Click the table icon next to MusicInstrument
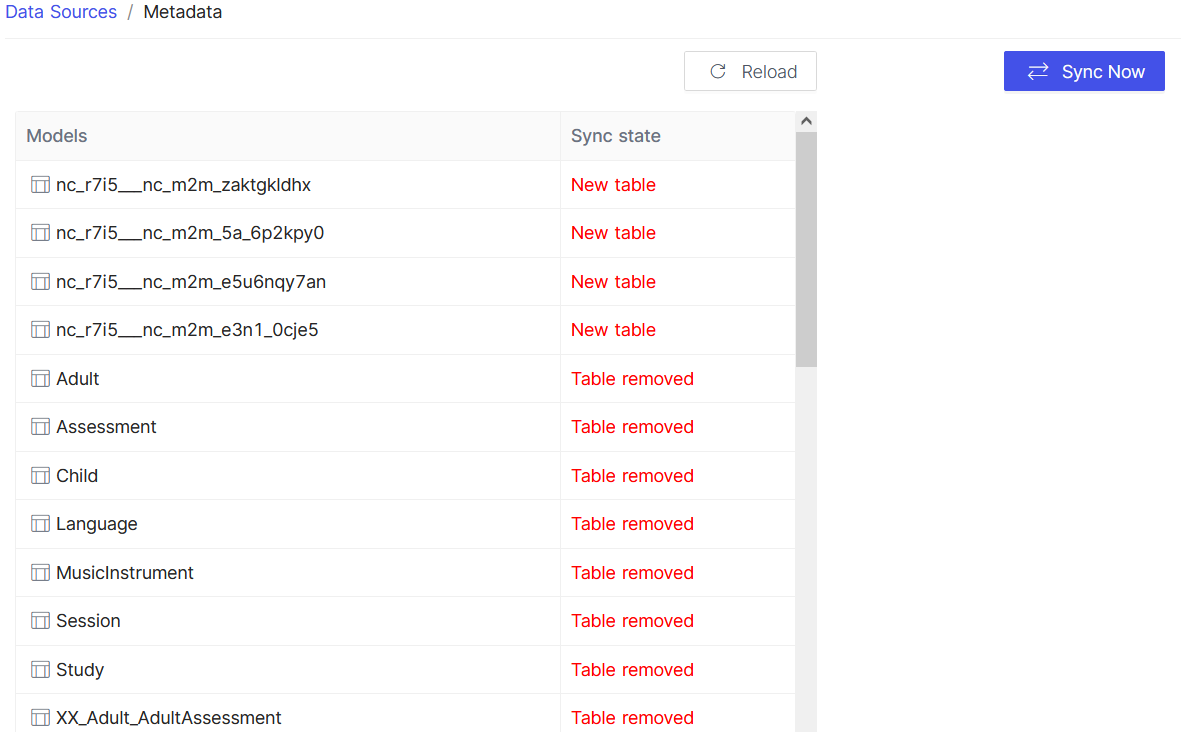1181x732 pixels. 40,572
